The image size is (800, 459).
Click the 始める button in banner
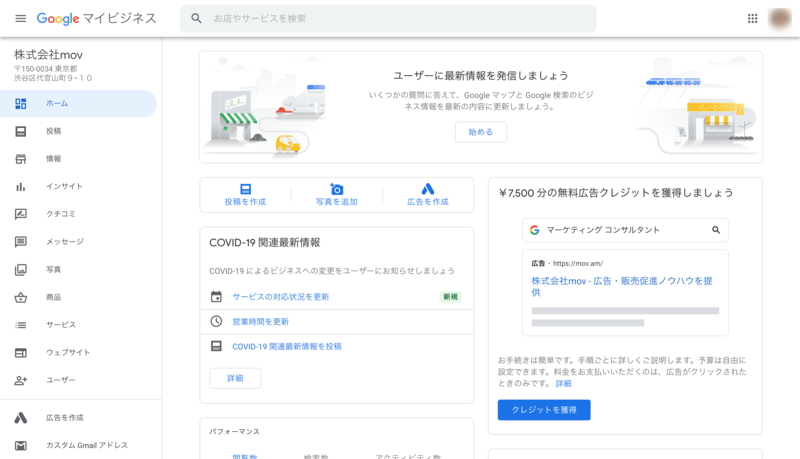(x=481, y=132)
